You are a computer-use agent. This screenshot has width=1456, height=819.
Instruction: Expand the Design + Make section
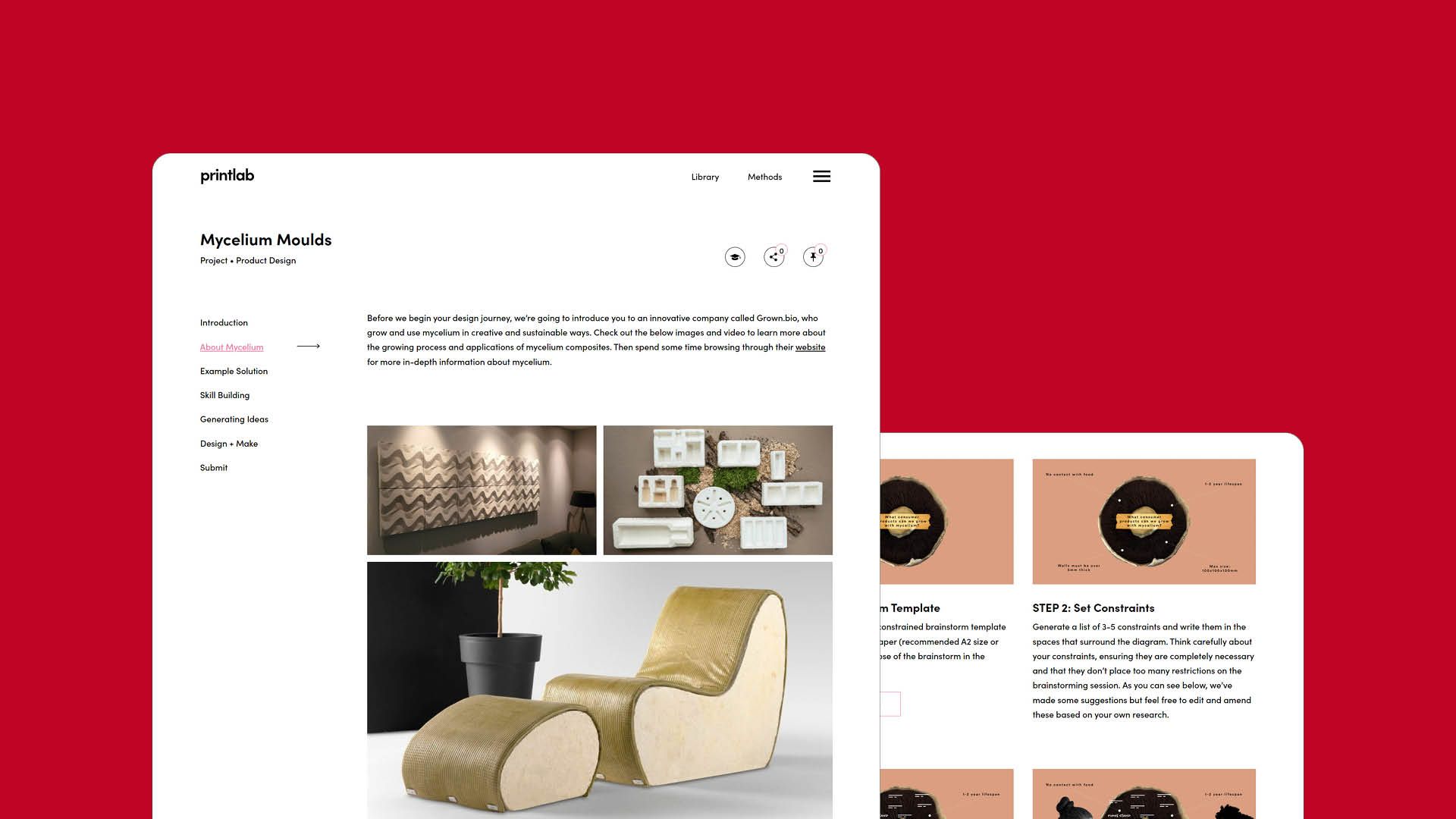click(x=228, y=443)
